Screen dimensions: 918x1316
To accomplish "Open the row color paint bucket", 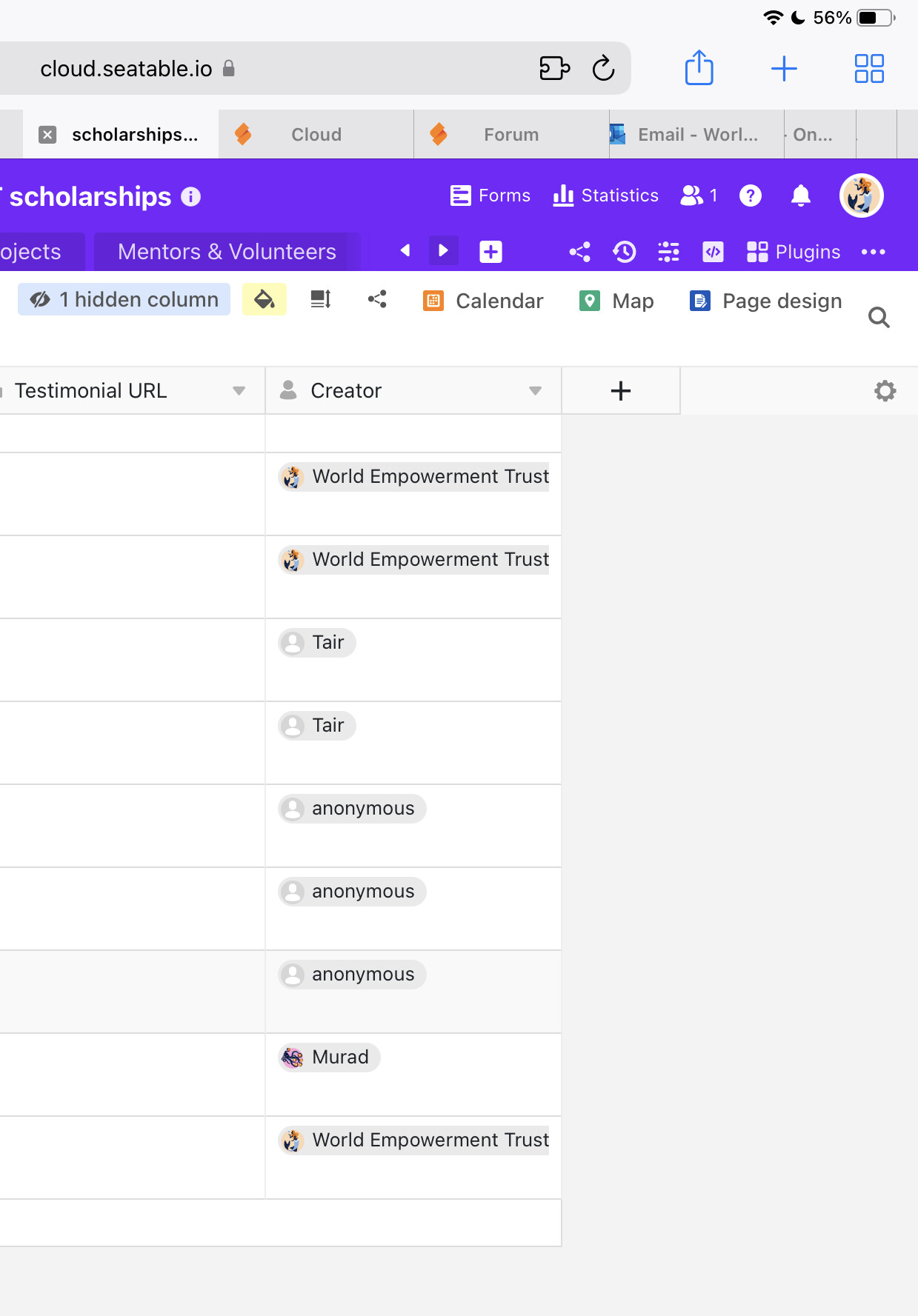I will (265, 300).
